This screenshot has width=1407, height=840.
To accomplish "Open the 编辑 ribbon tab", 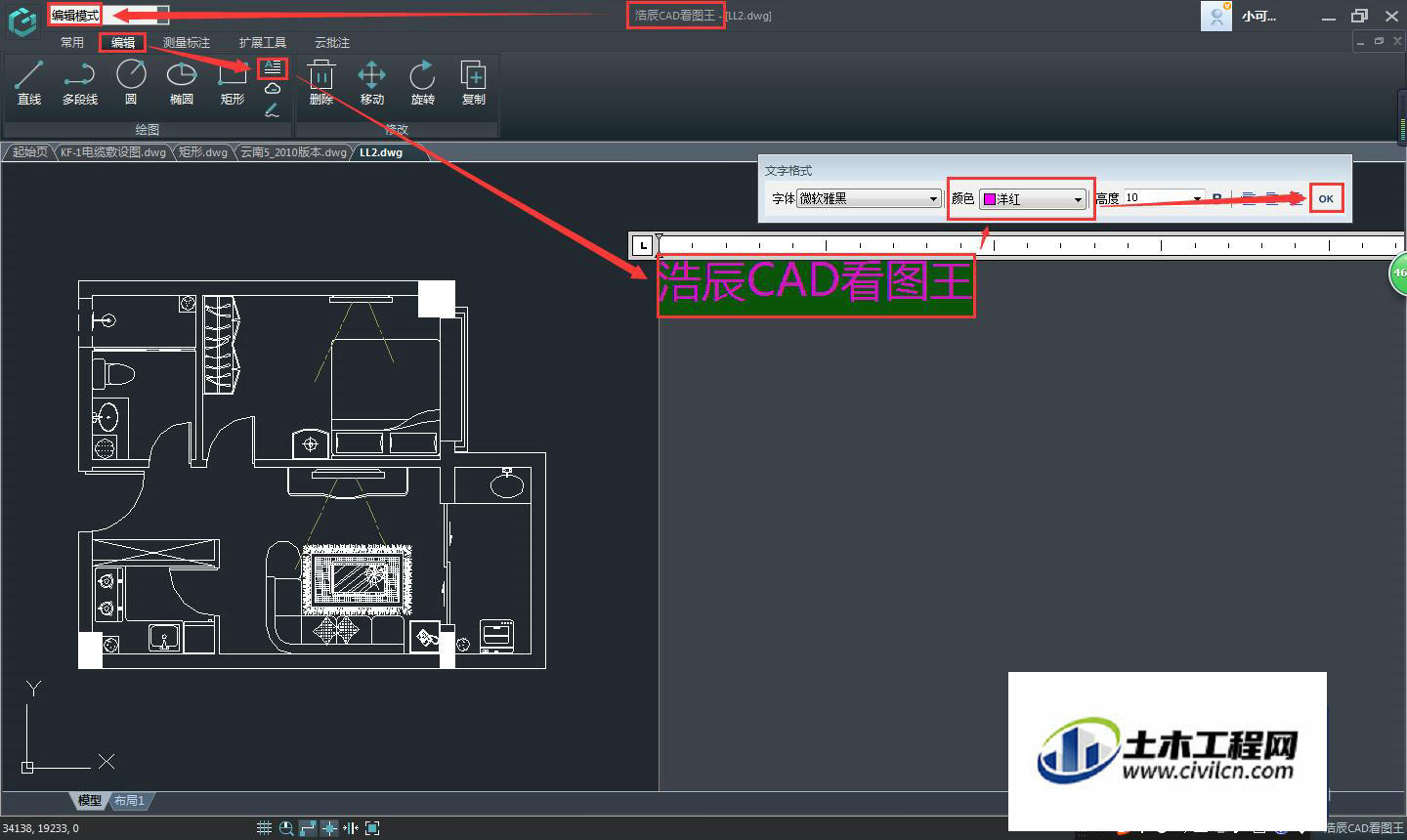I will point(123,42).
